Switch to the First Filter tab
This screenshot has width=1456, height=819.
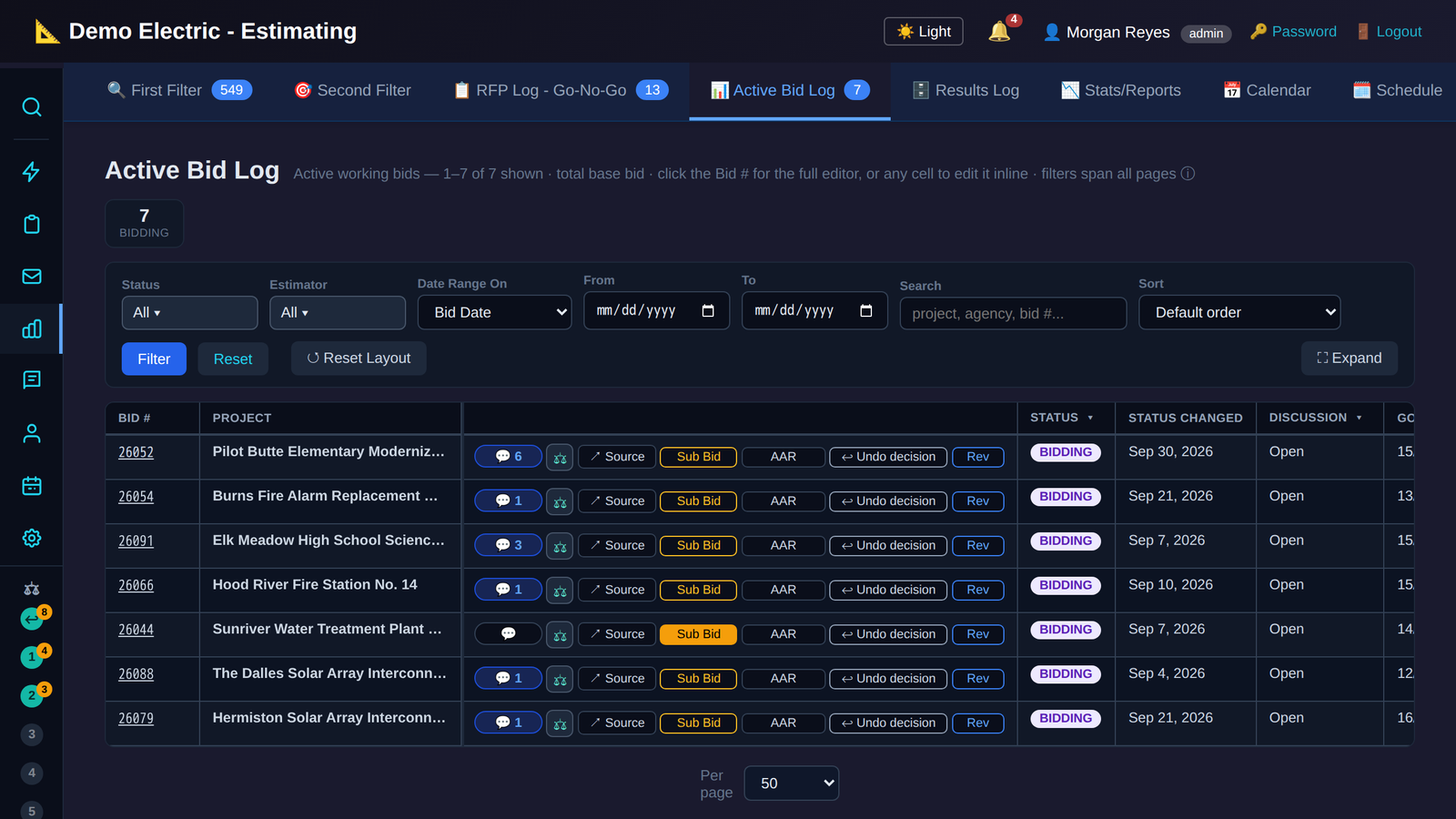pyautogui.click(x=179, y=90)
